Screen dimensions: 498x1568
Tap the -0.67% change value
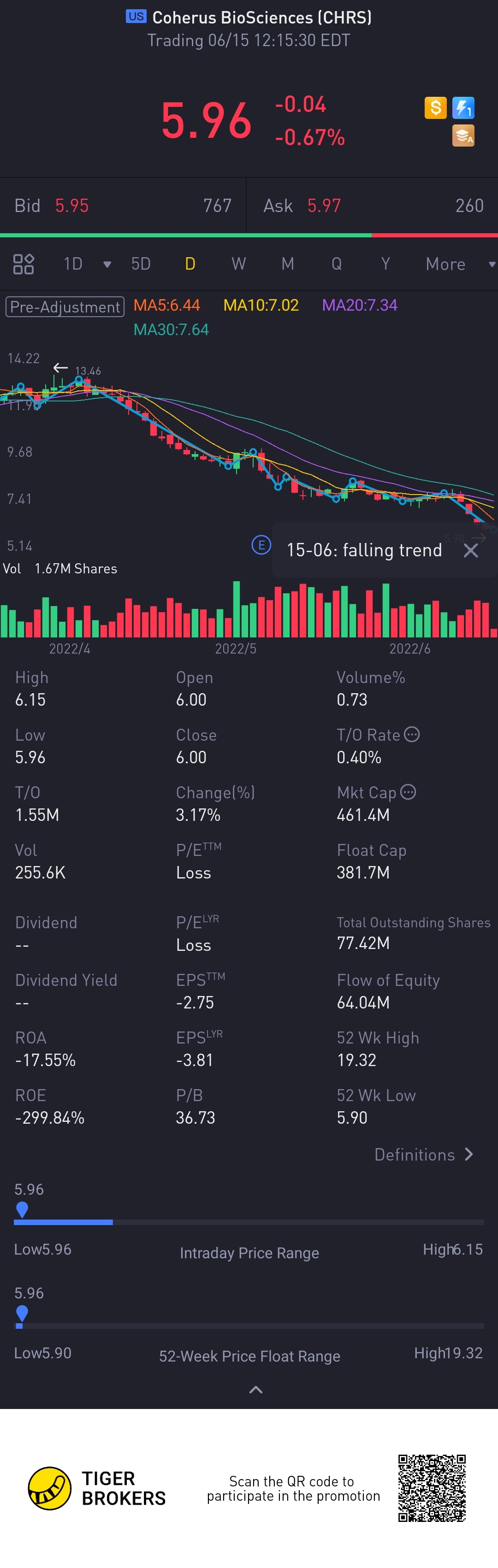click(x=310, y=137)
